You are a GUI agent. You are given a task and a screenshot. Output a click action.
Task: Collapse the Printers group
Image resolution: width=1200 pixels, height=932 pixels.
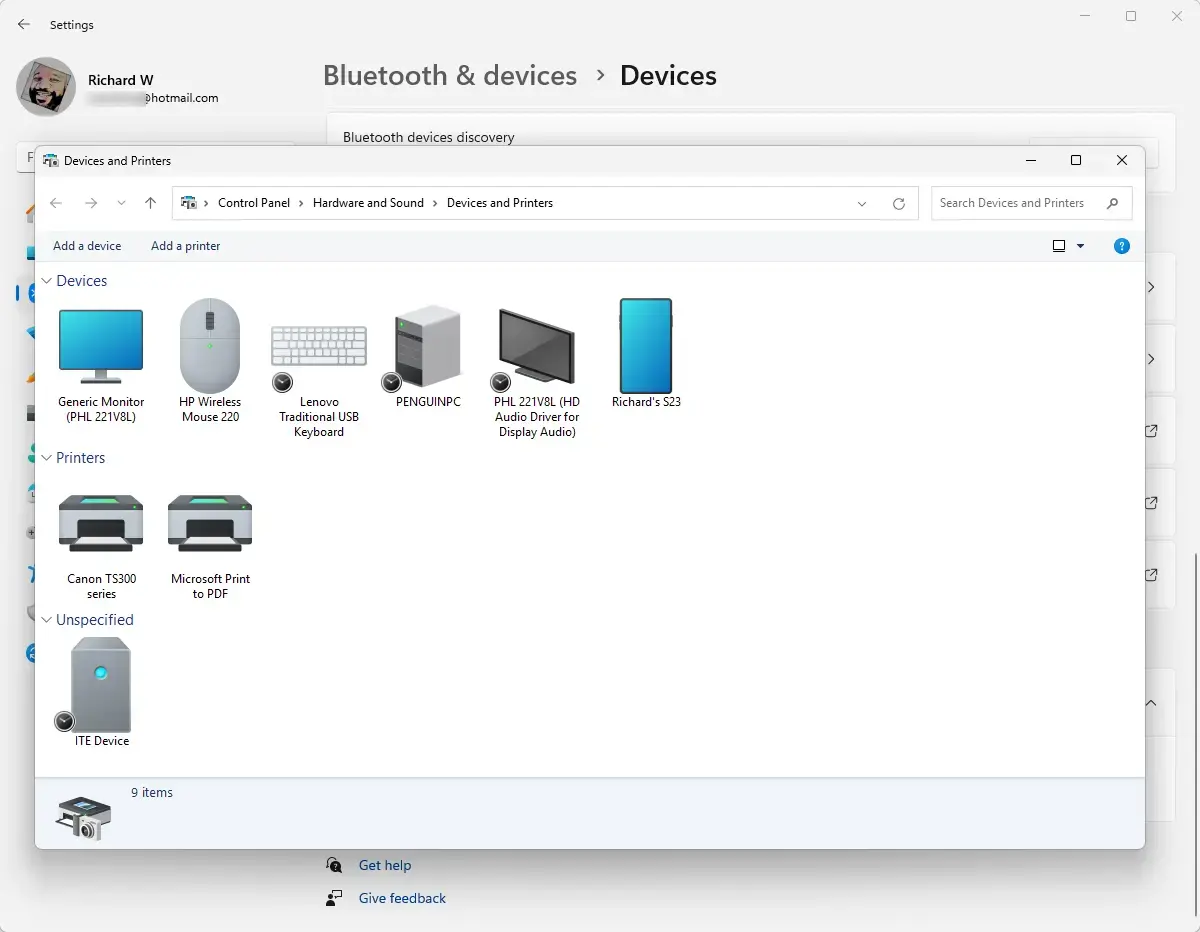47,458
